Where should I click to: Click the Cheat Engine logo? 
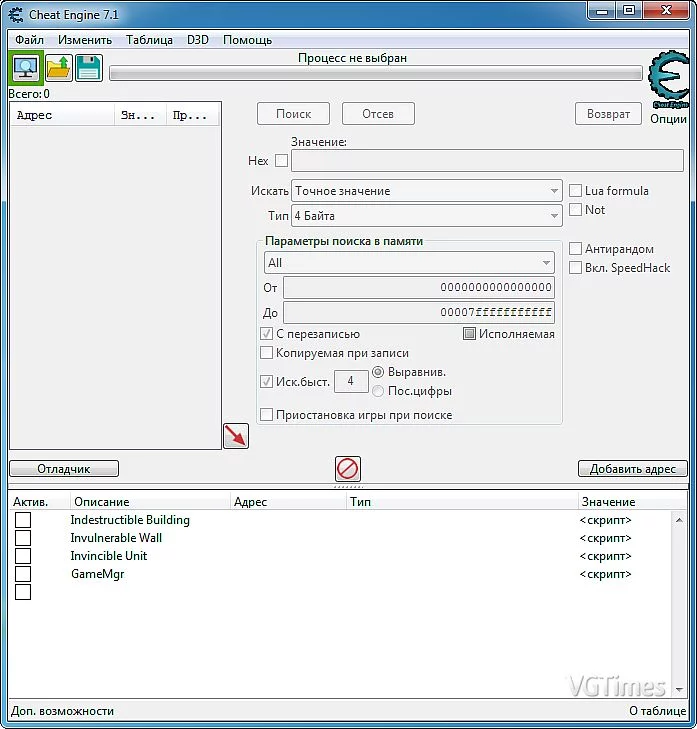[x=669, y=79]
